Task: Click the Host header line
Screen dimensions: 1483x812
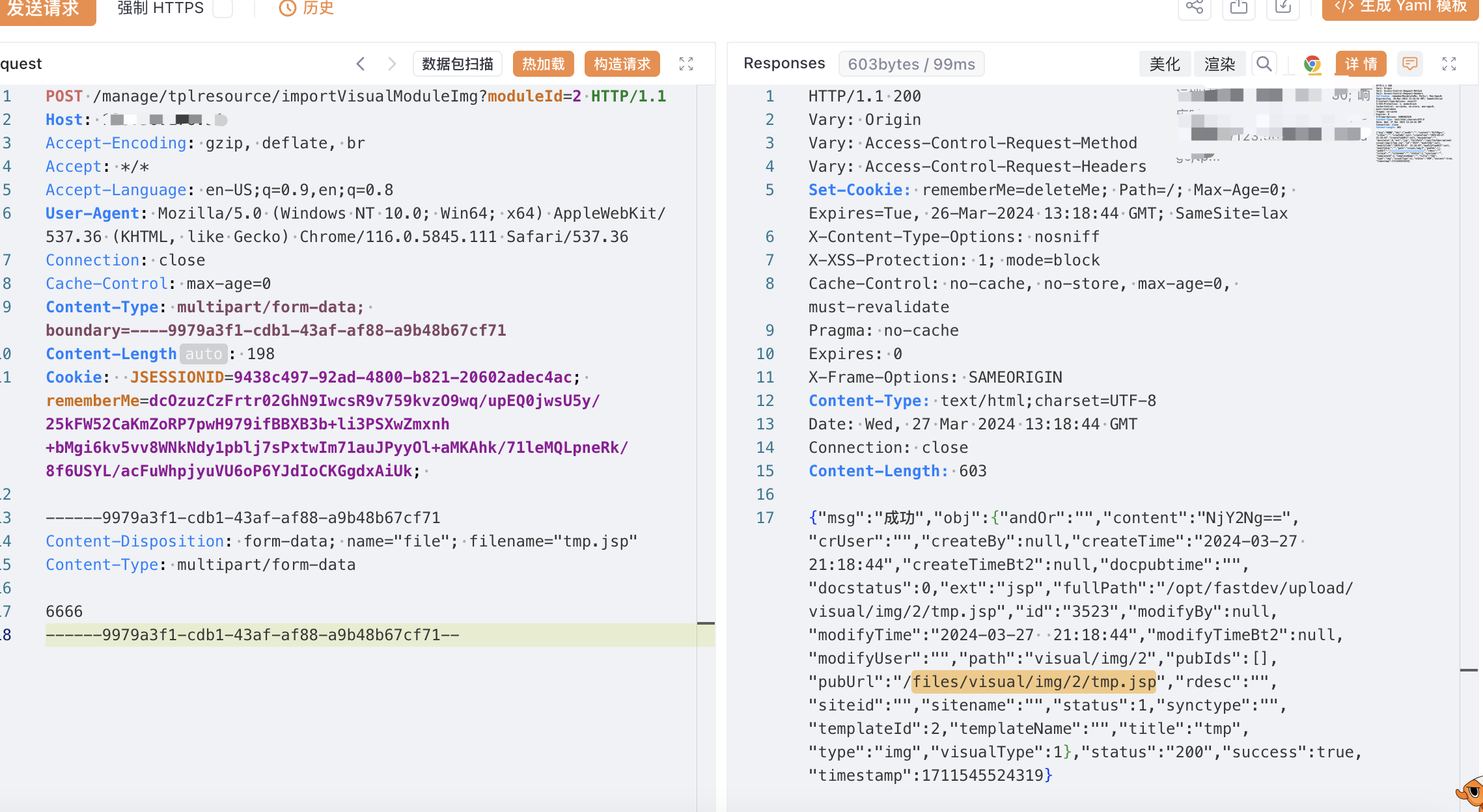Action: tap(137, 120)
